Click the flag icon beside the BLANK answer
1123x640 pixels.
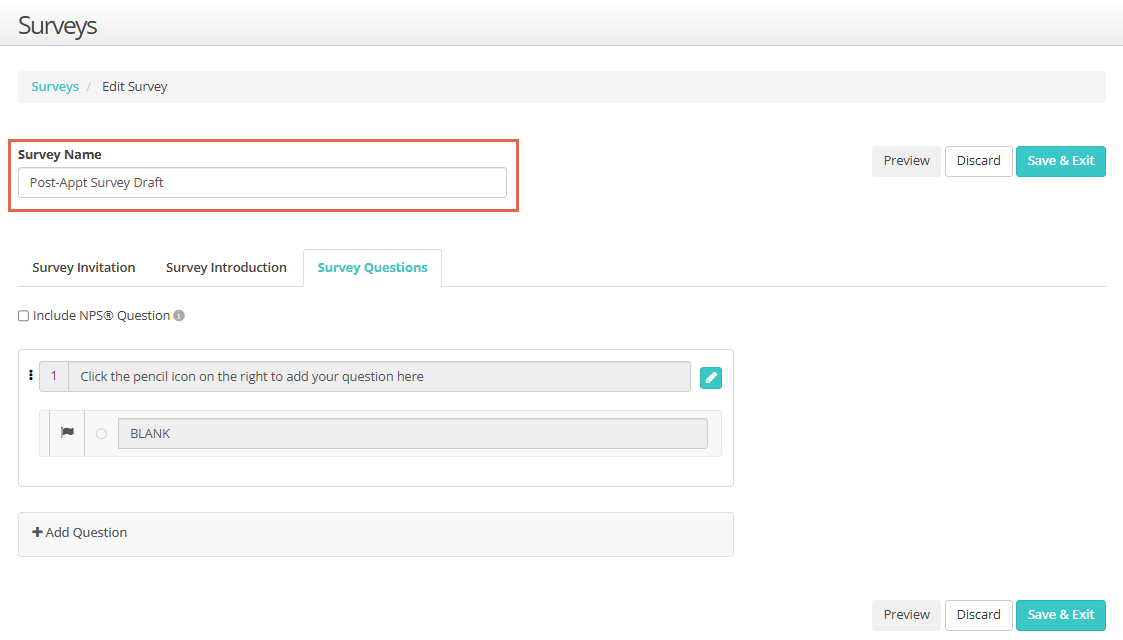[x=67, y=432]
